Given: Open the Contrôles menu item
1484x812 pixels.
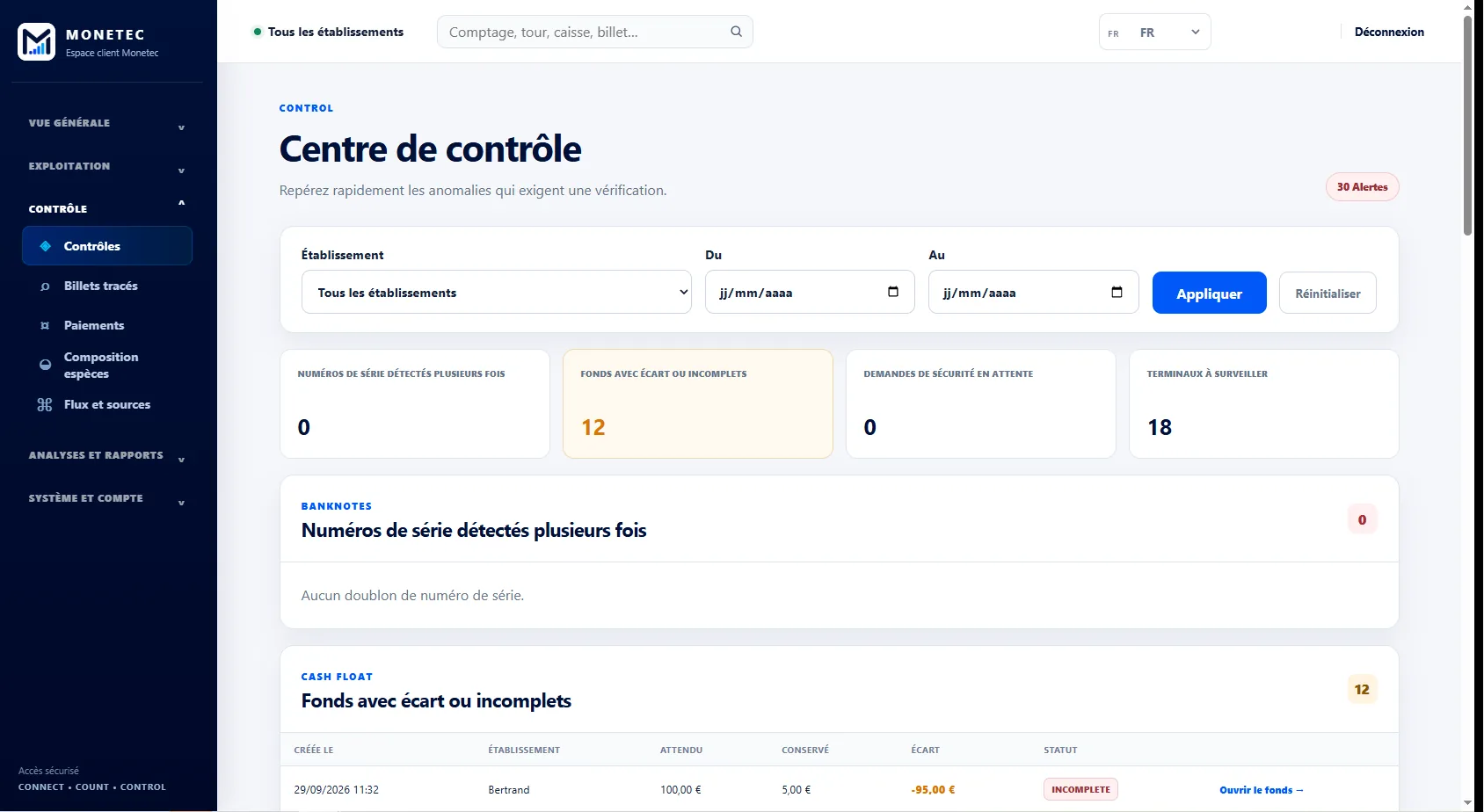Looking at the screenshot, I should click(x=107, y=246).
